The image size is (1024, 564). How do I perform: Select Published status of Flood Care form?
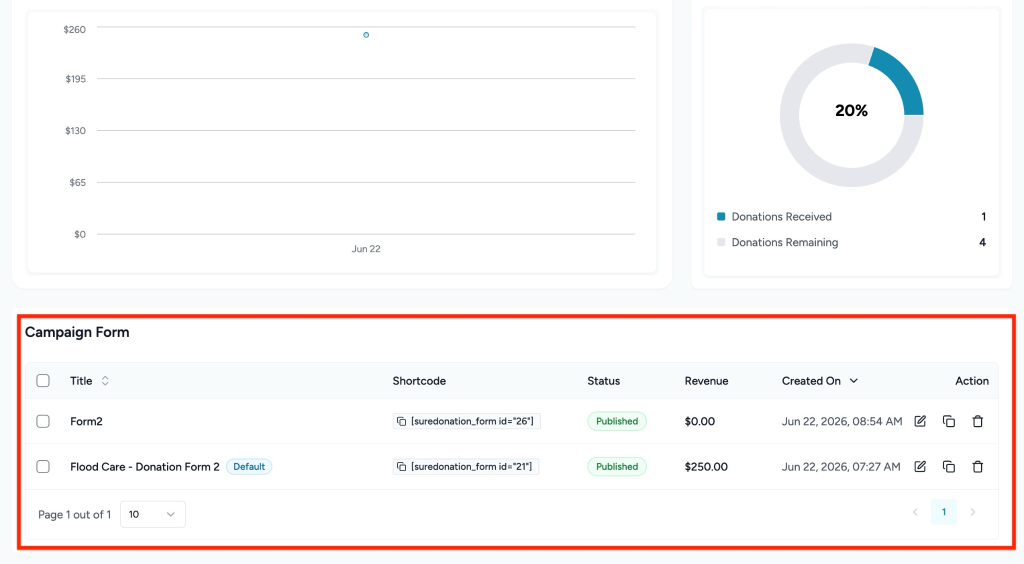(x=616, y=466)
